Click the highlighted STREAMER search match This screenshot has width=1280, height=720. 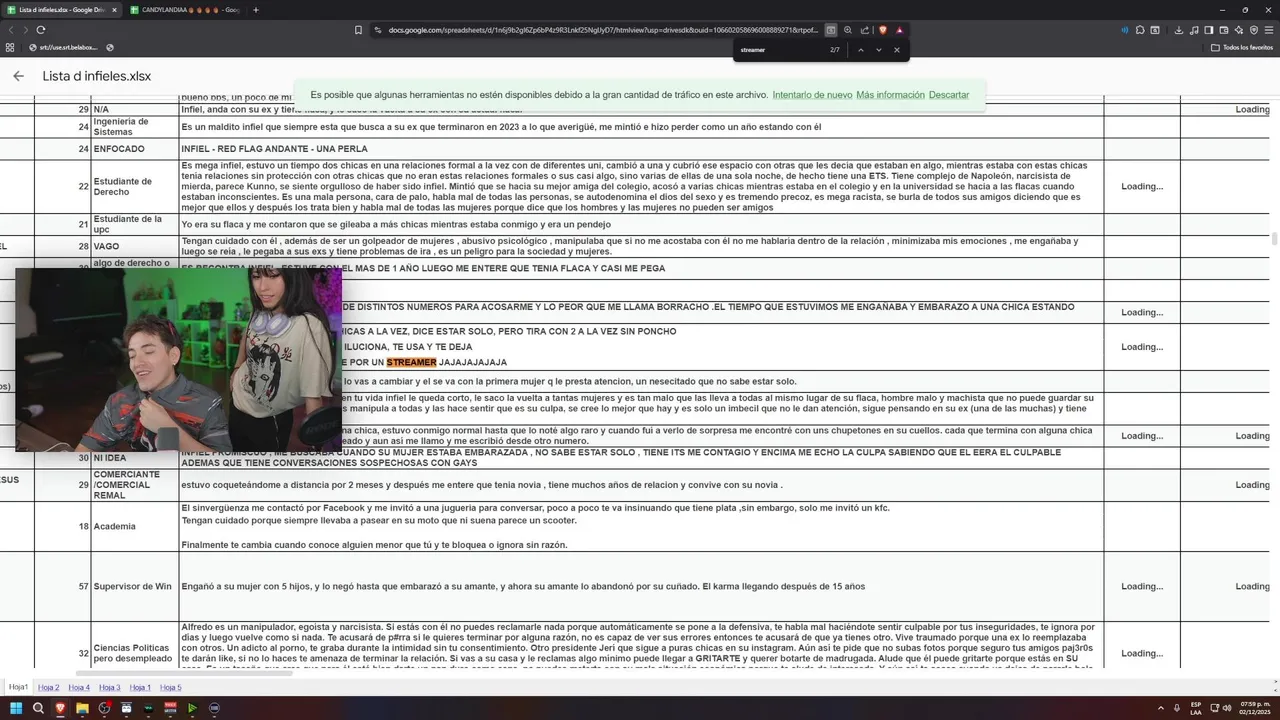point(411,362)
